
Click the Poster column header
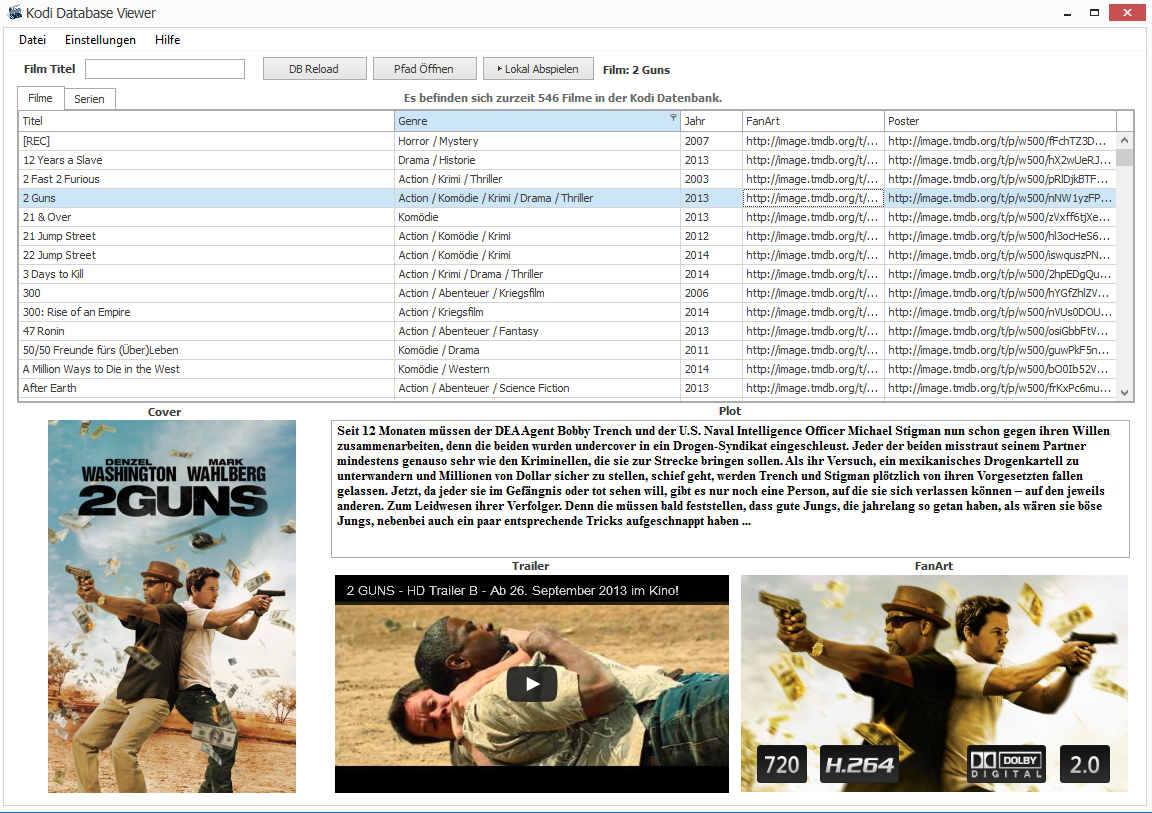(1000, 121)
